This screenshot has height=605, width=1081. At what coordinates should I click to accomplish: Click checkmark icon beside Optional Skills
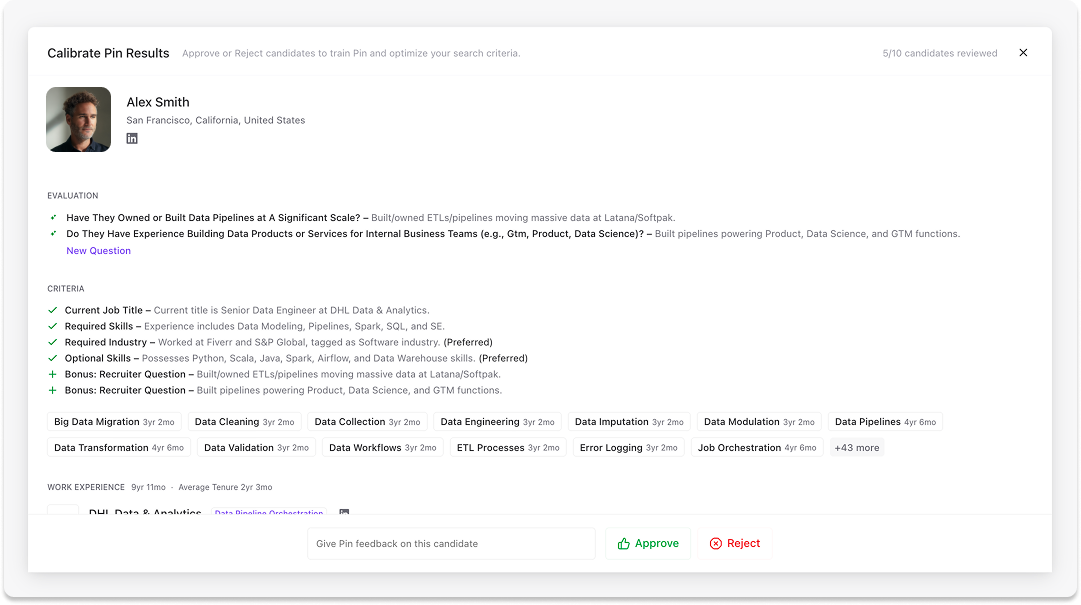[x=52, y=358]
